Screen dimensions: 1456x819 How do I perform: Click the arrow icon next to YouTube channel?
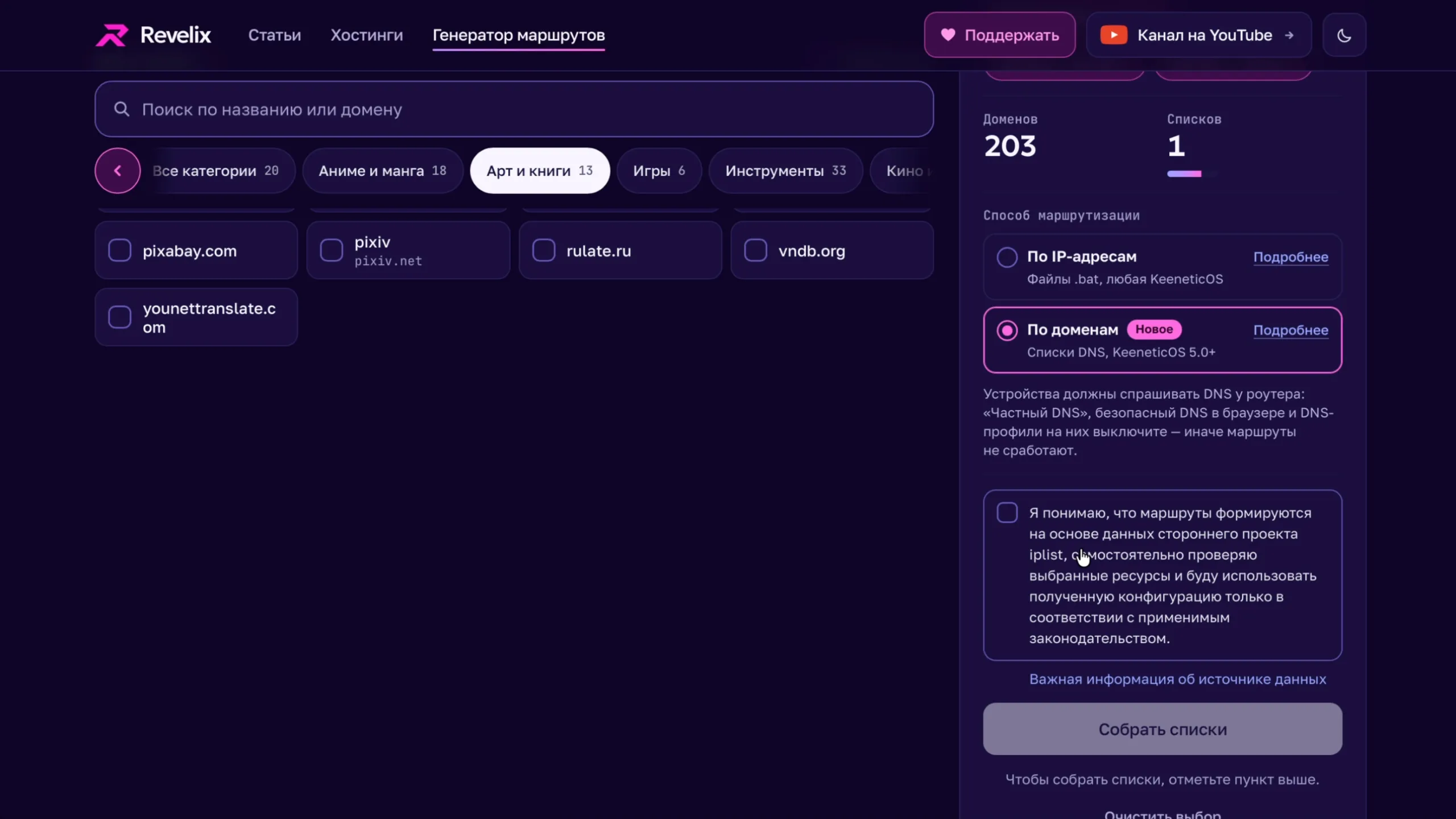click(x=1289, y=35)
